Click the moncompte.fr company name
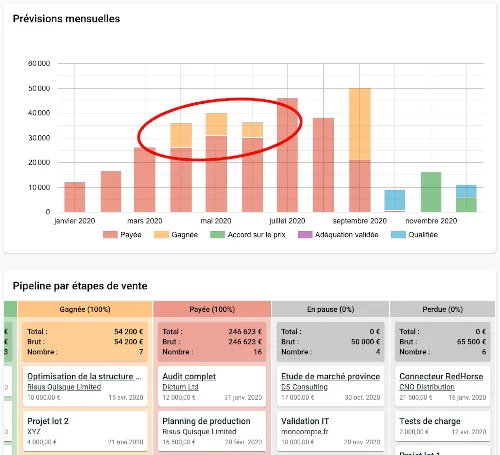This screenshot has width=500, height=455. point(305,432)
